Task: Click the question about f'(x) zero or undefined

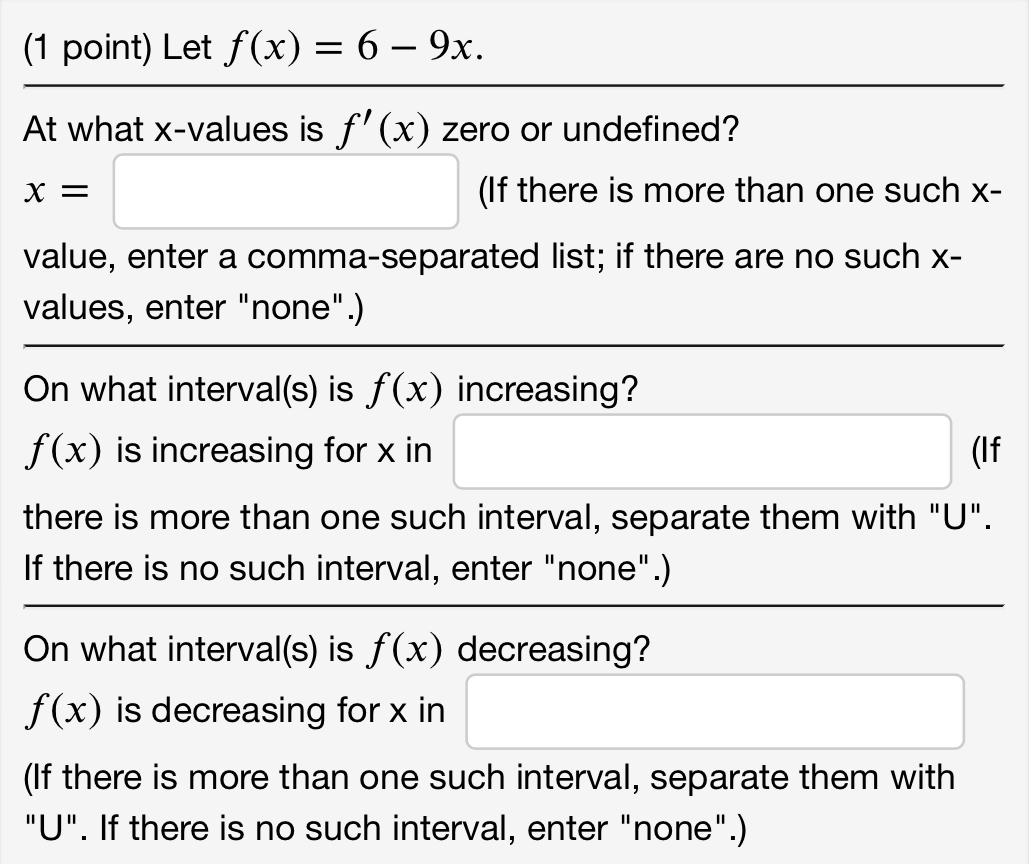Action: 378,128
